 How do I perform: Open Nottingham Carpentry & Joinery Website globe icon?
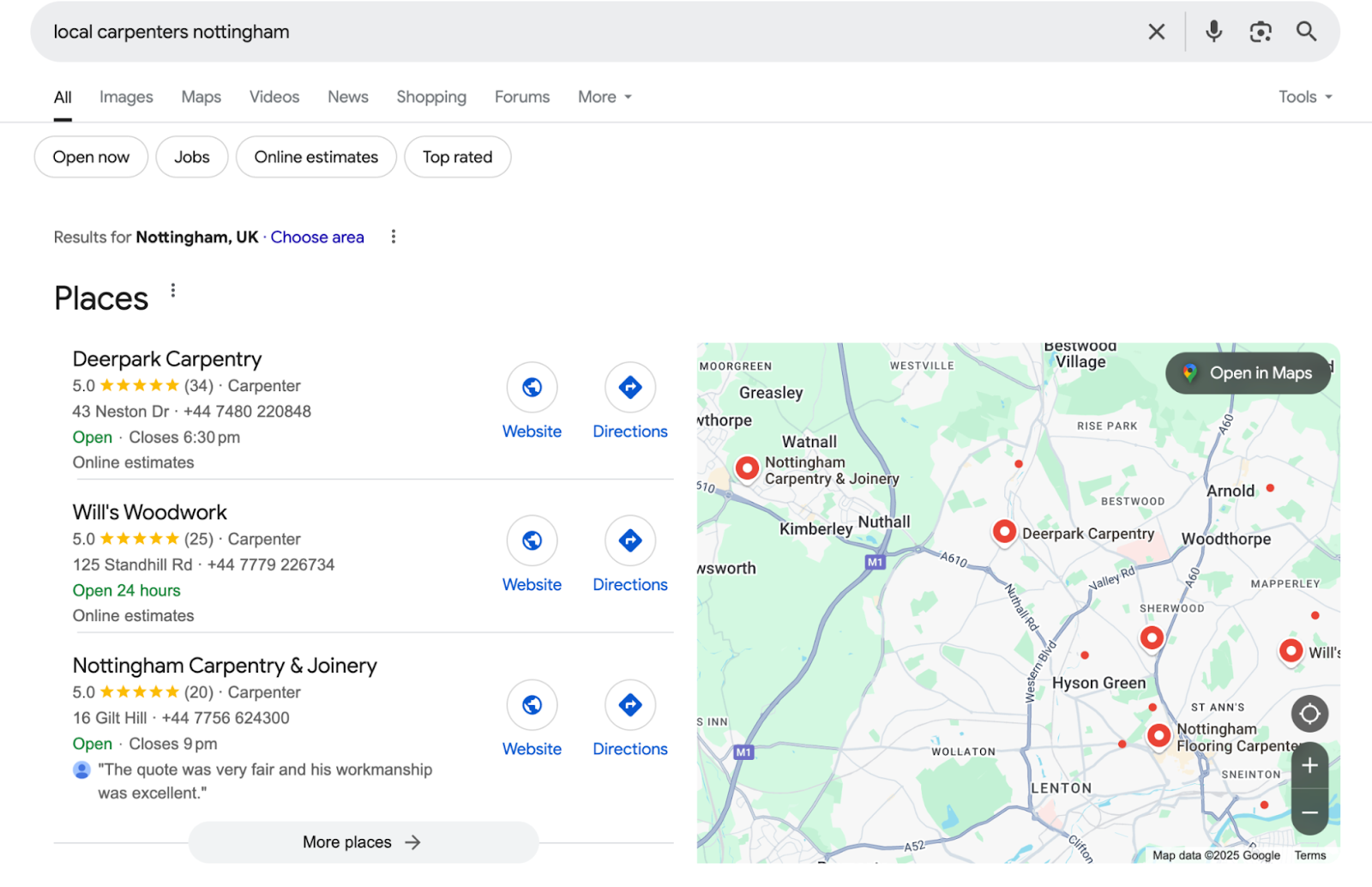point(532,705)
